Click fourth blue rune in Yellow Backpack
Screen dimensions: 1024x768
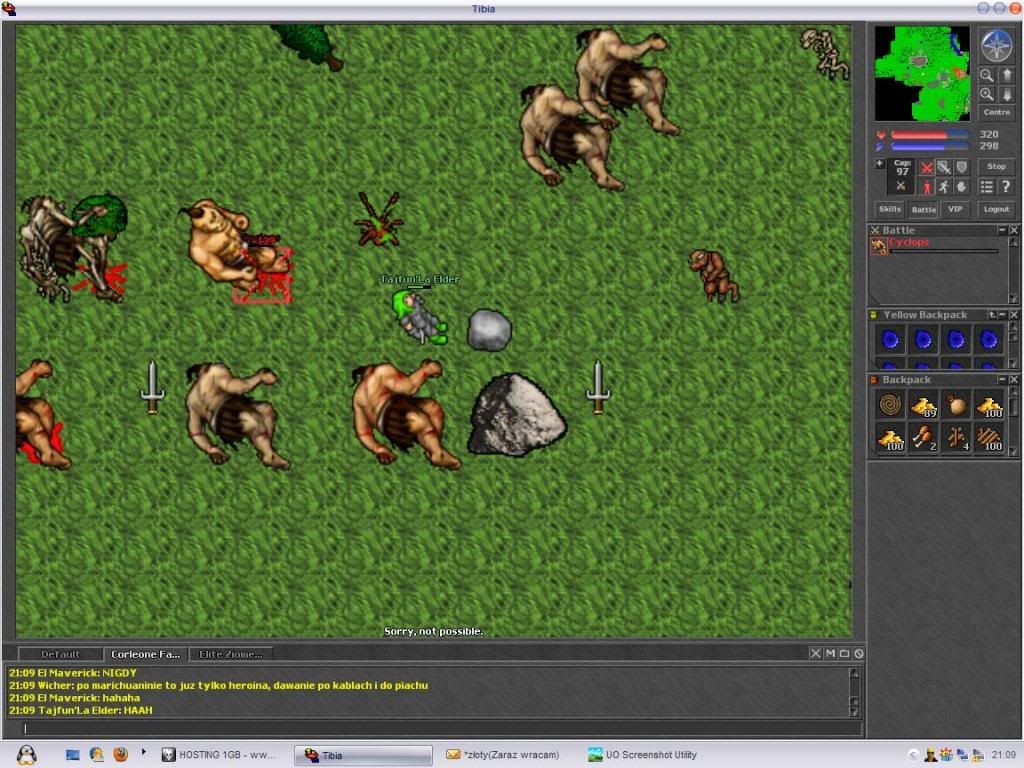tap(988, 340)
